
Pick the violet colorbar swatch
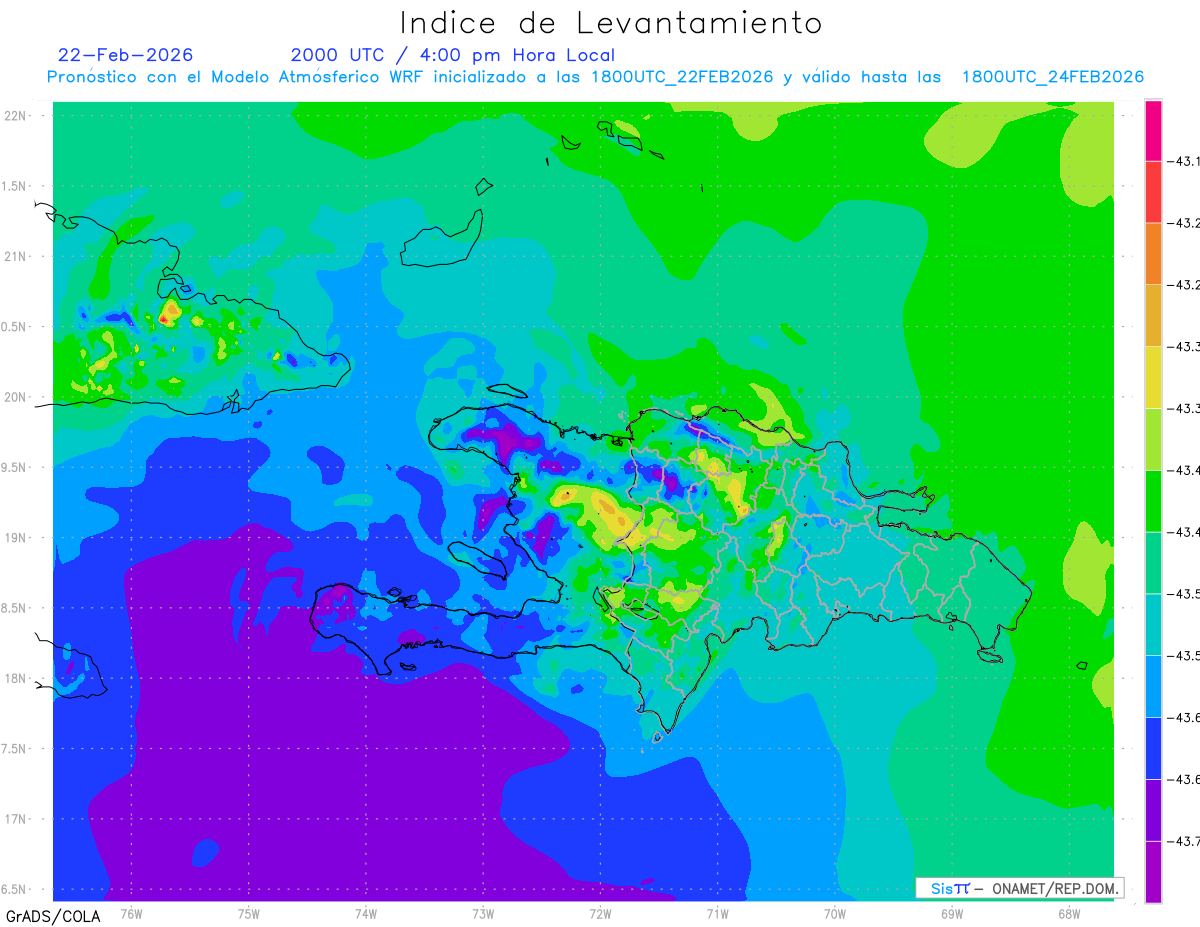click(x=1153, y=810)
